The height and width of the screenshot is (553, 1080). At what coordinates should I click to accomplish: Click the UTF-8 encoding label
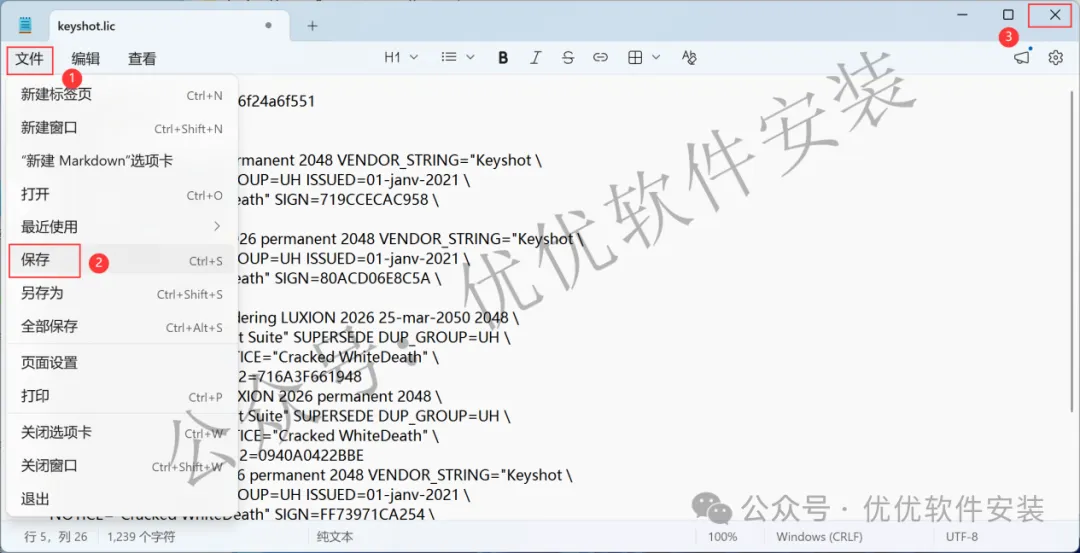tap(962, 536)
